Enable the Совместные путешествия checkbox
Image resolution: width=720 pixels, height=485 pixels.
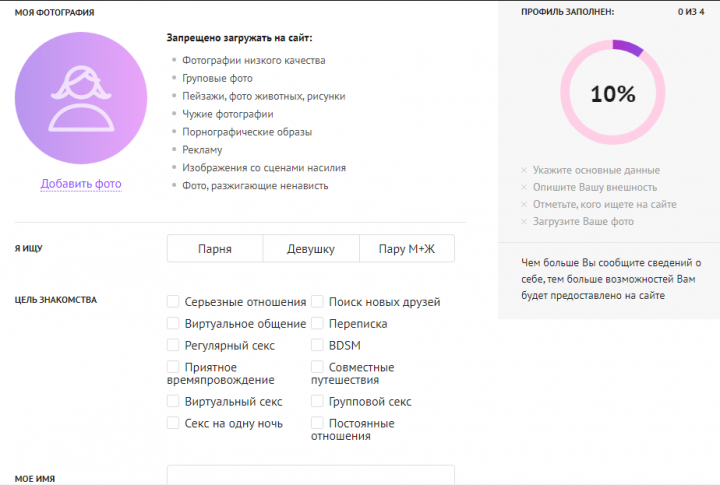coord(317,367)
